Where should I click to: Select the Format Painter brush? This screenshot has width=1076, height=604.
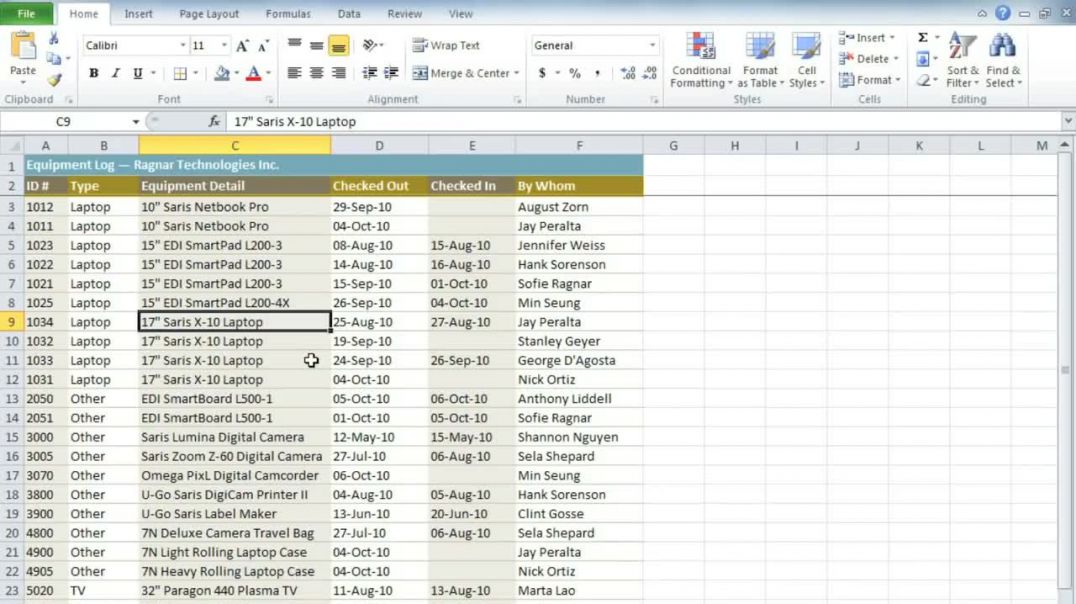click(54, 80)
